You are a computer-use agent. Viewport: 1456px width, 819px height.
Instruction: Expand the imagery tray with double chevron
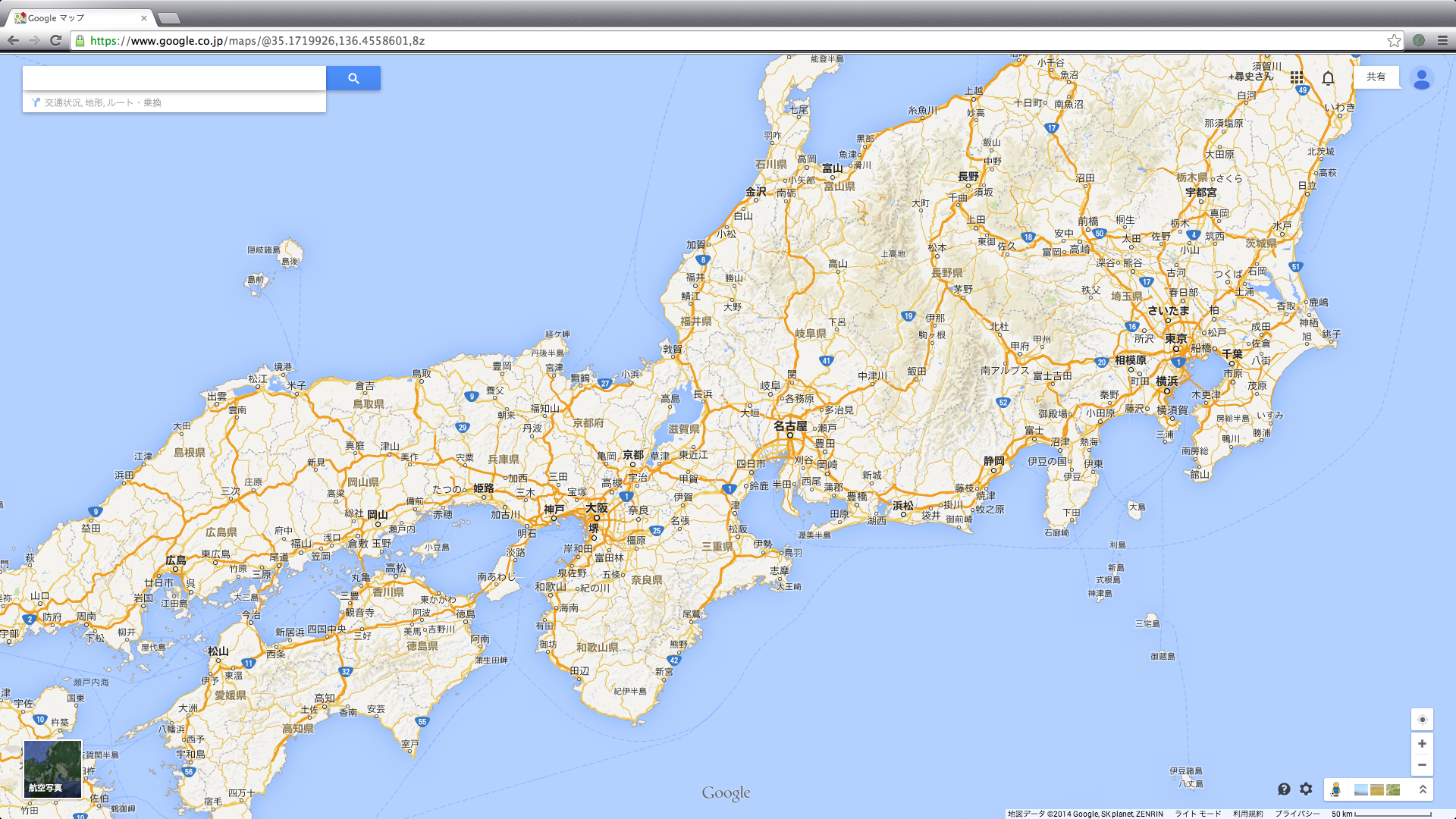[x=1423, y=789]
